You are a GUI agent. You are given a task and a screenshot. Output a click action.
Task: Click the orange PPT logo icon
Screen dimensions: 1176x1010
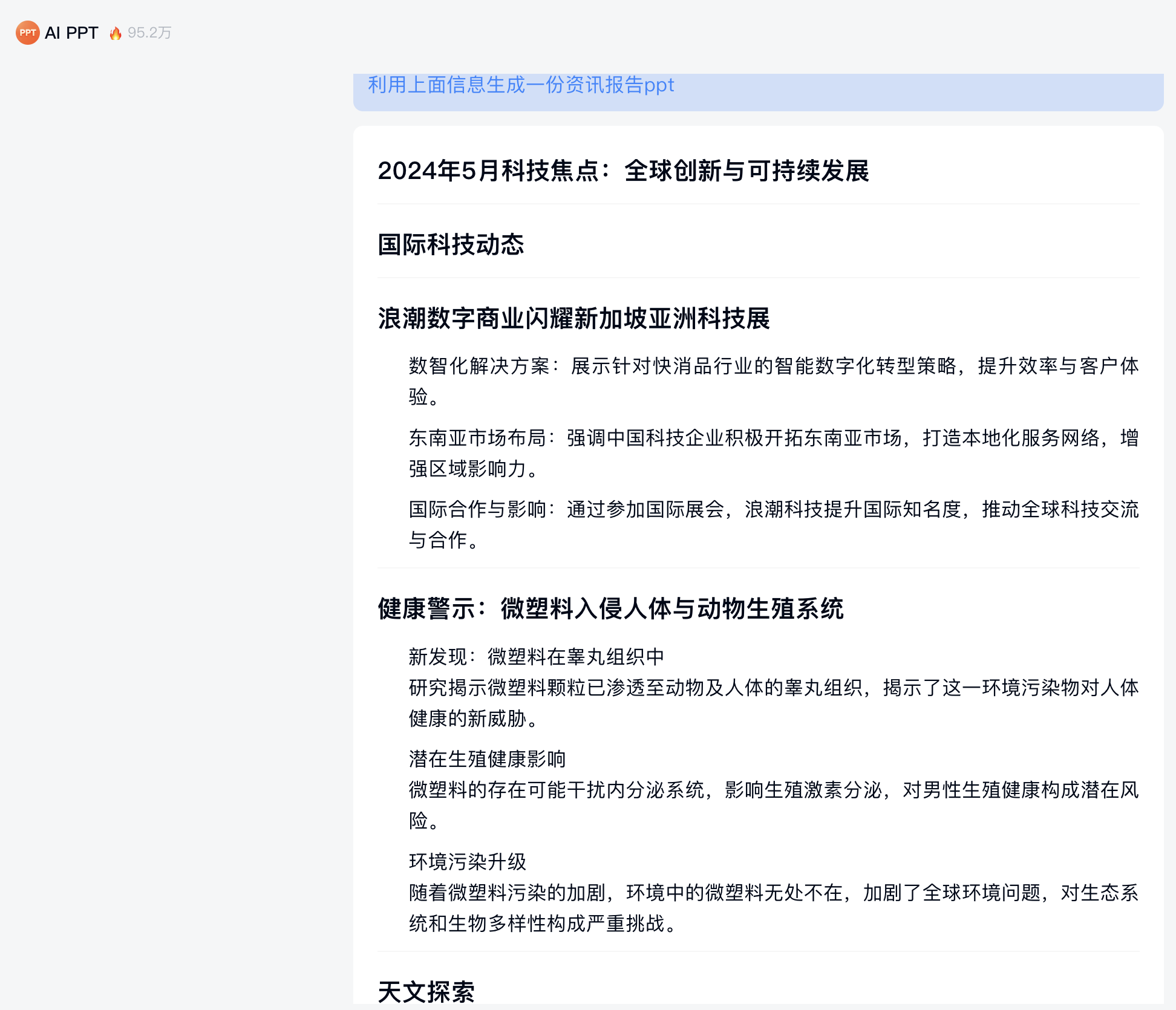tap(27, 33)
